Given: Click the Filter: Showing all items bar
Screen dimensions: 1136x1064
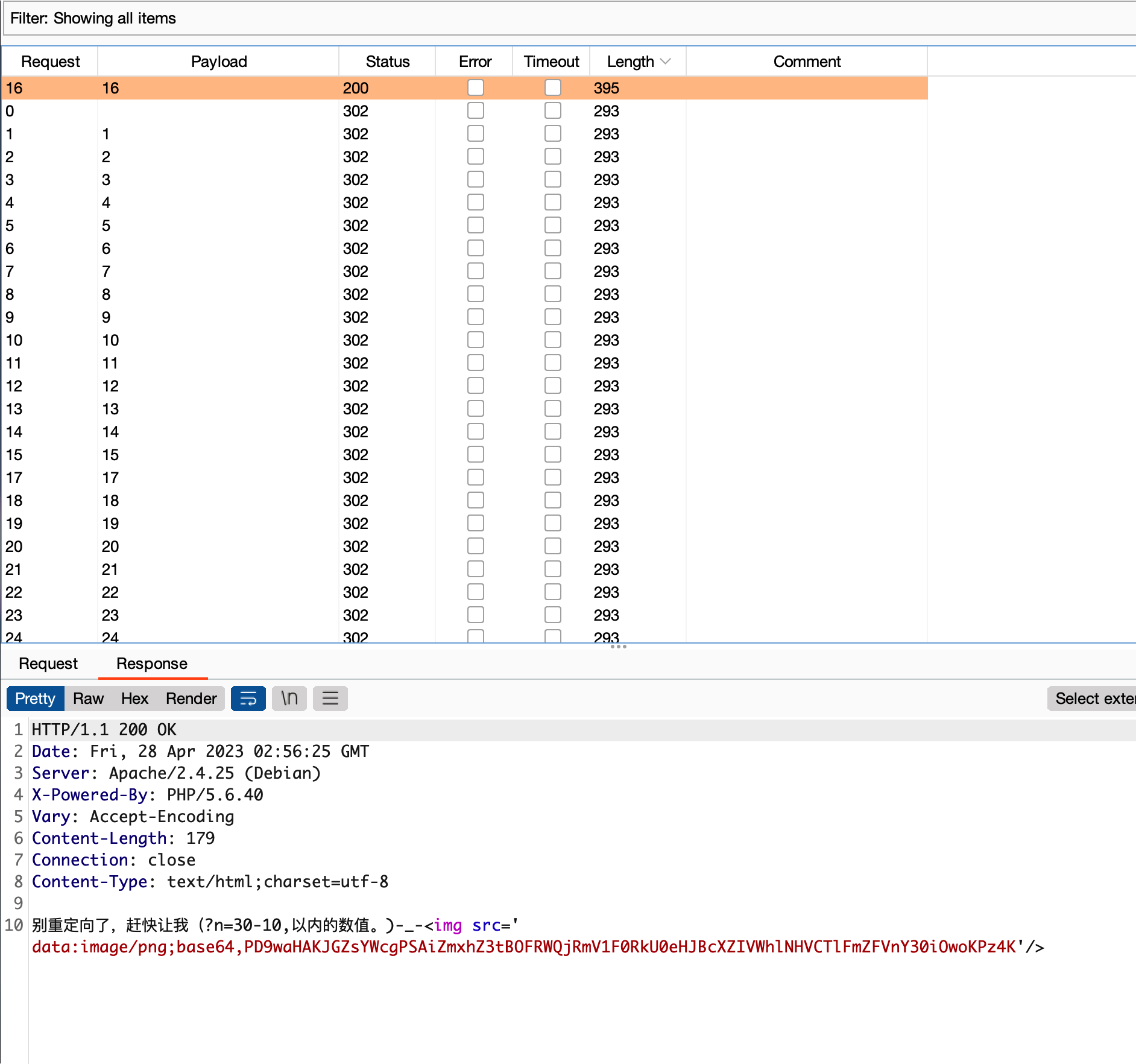Looking at the screenshot, I should (x=569, y=18).
